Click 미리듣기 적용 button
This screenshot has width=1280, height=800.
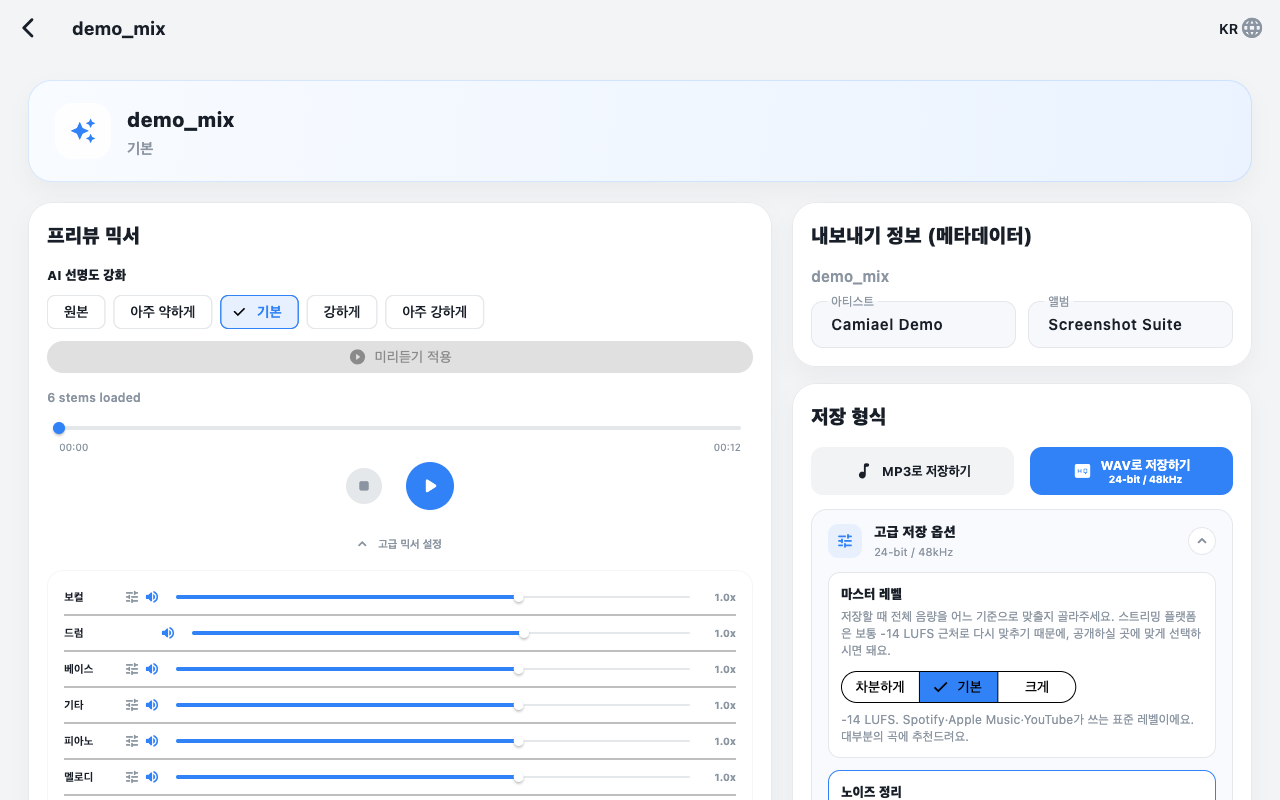point(400,357)
